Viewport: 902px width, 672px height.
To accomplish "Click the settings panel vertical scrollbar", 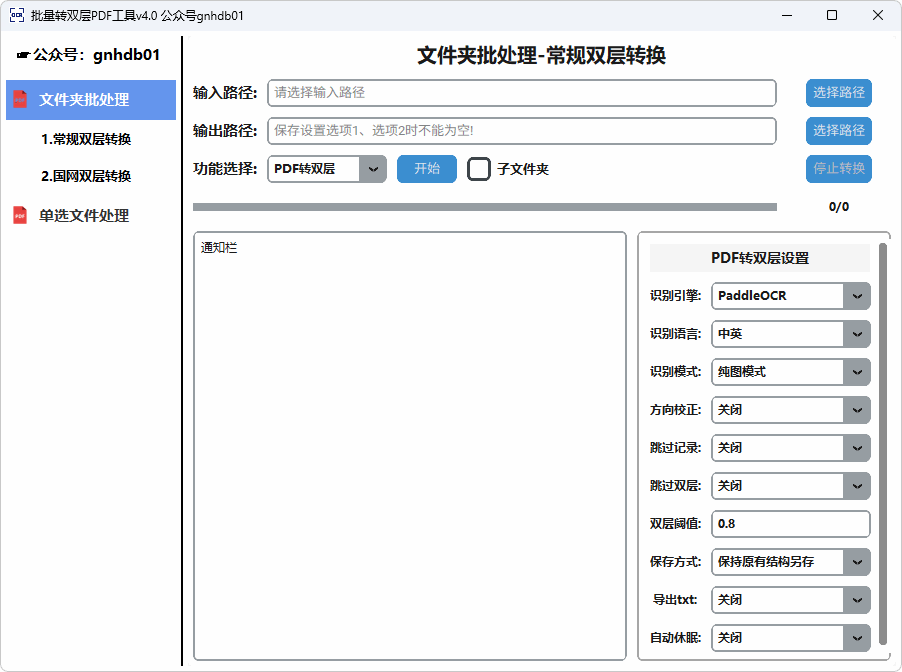I will [x=883, y=444].
